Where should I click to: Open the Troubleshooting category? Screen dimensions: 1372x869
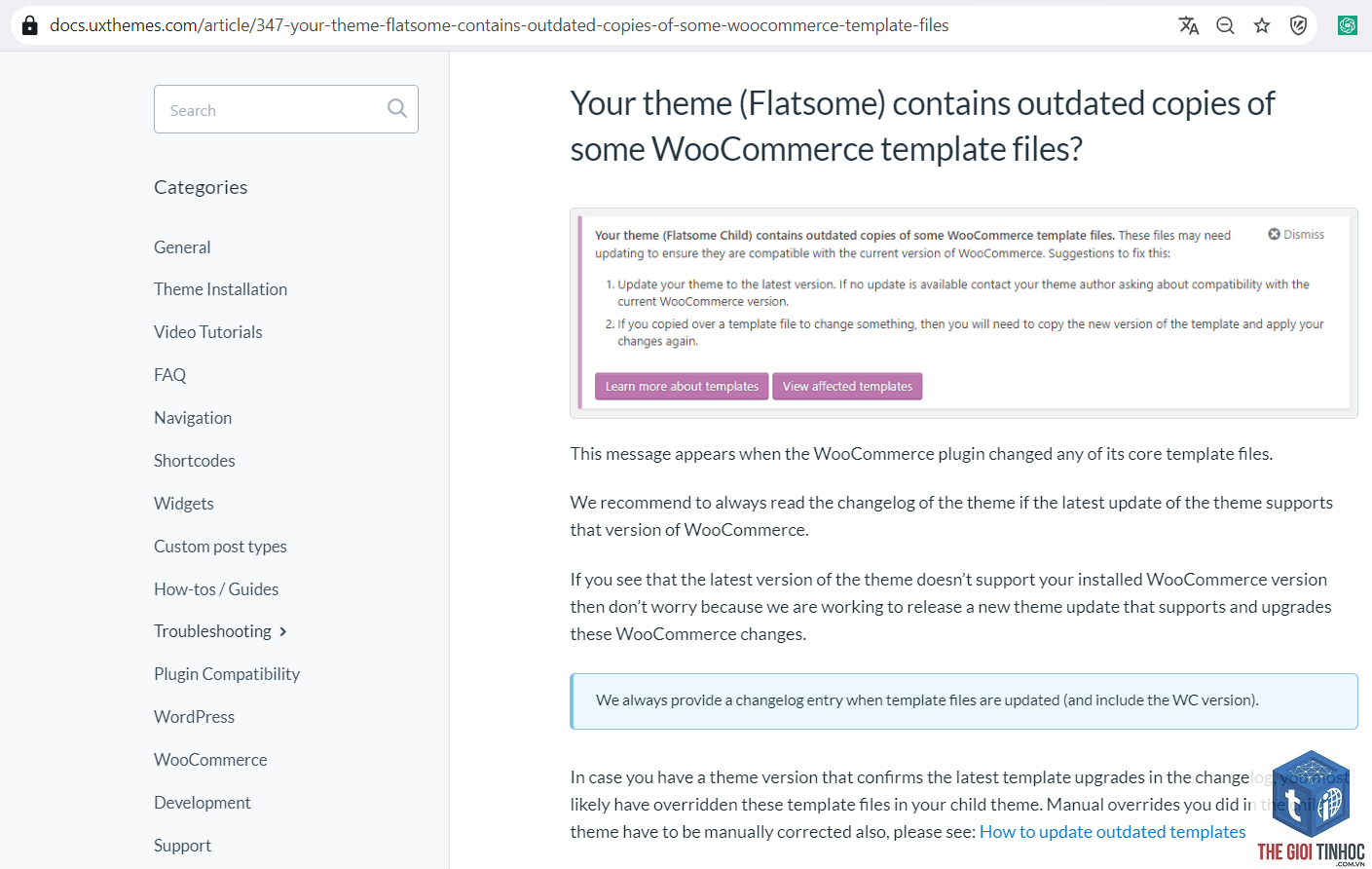[212, 631]
